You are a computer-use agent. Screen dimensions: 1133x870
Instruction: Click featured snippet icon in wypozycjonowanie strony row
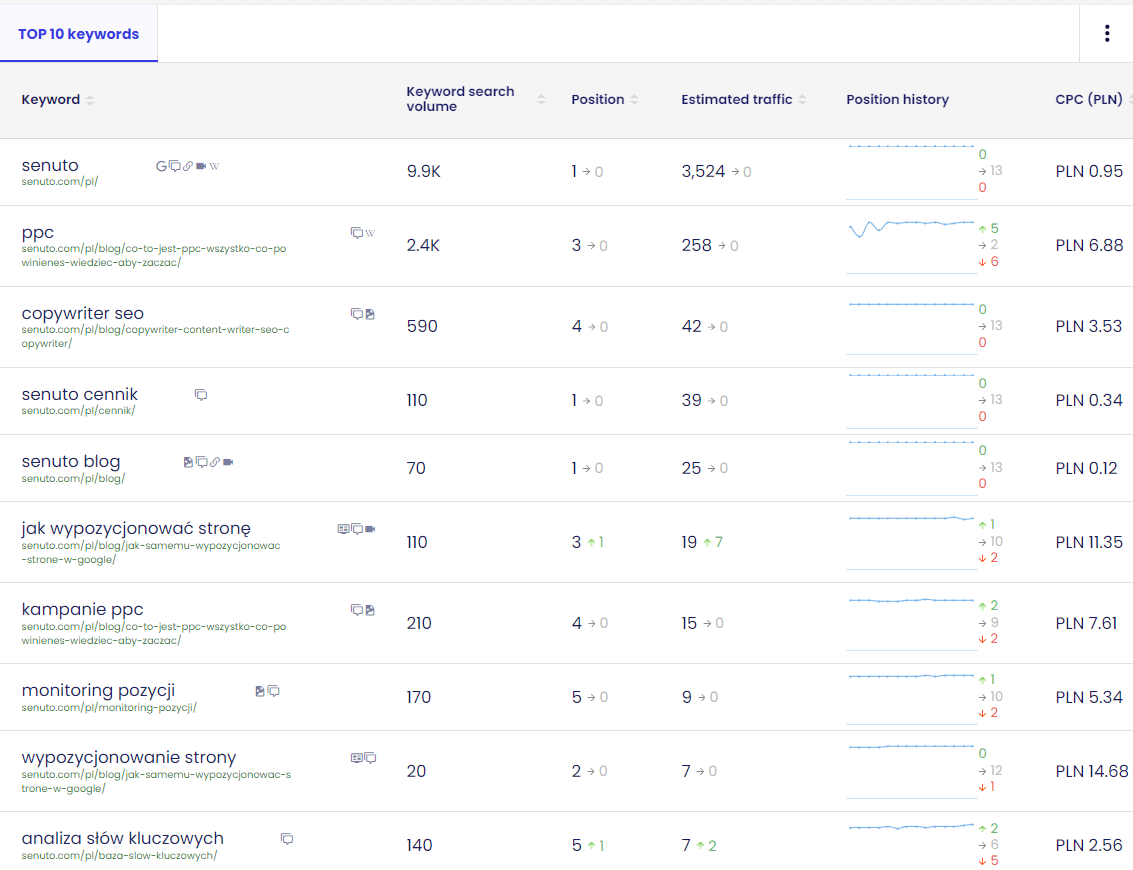356,758
